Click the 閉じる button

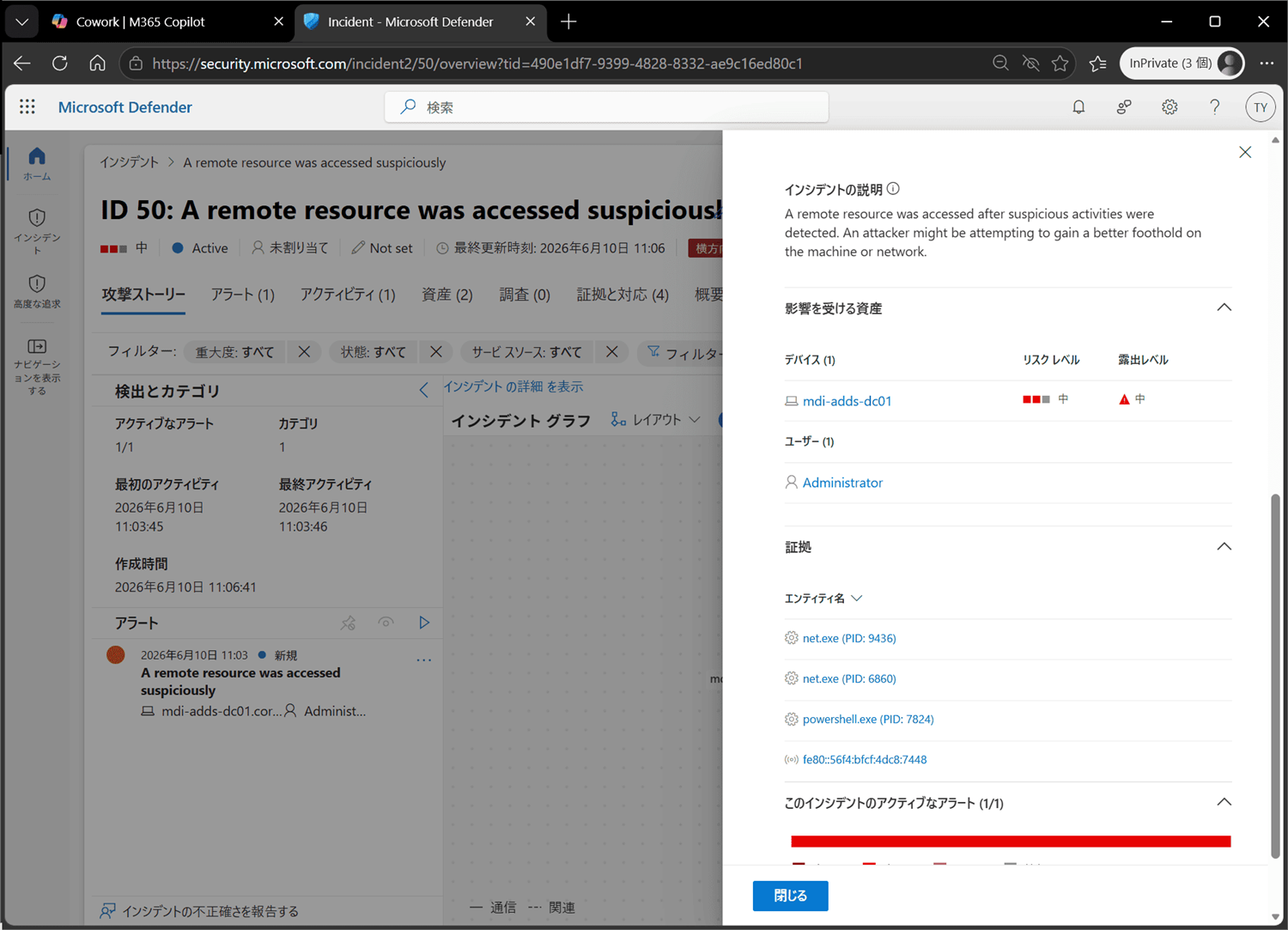pyautogui.click(x=791, y=896)
